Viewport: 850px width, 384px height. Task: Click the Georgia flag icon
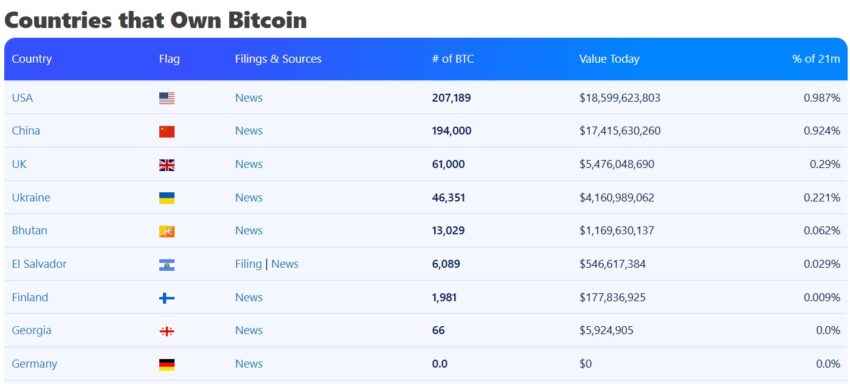(x=167, y=331)
